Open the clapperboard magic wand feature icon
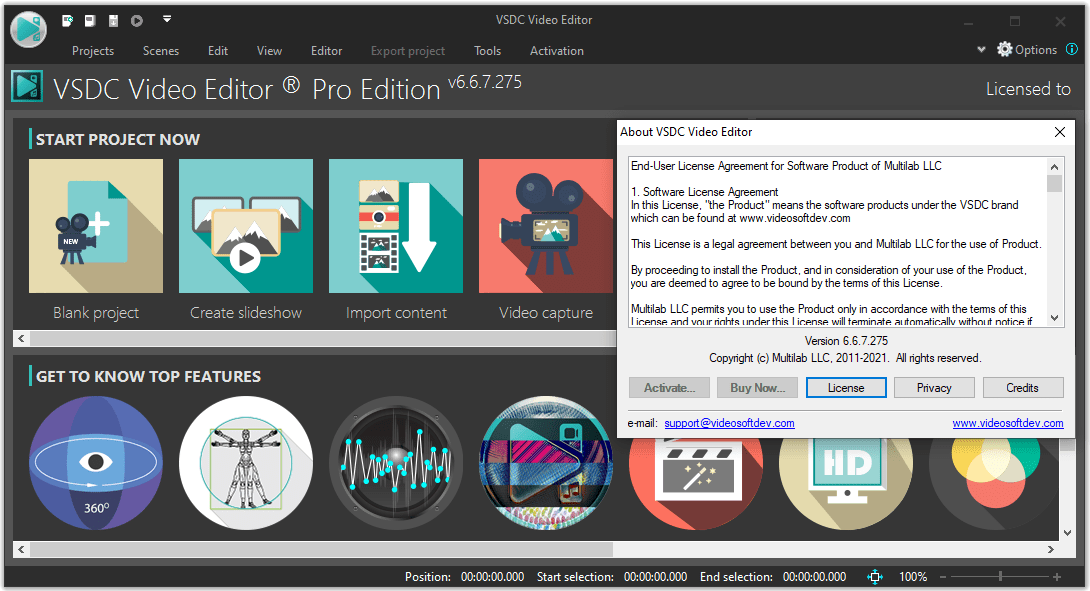 696,484
